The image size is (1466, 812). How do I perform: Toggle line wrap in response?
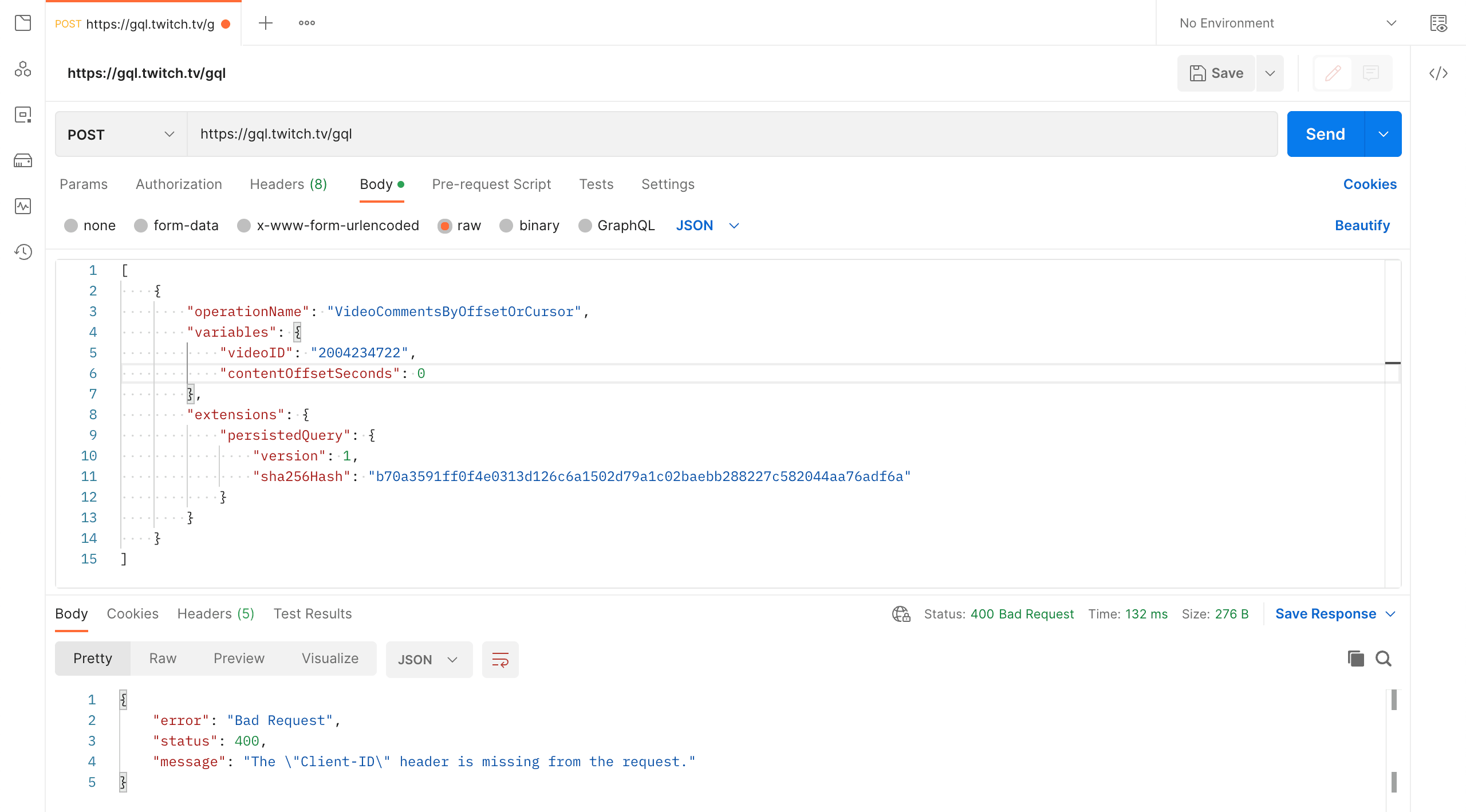tap(500, 660)
